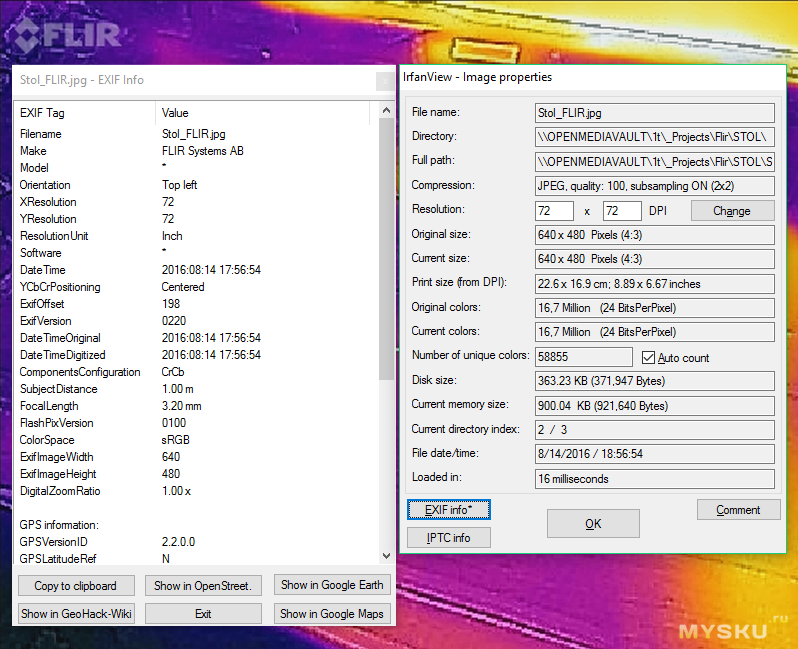This screenshot has height=649, width=798.
Task: Select the ResolutionUnit Inch row
Action: pos(196,236)
